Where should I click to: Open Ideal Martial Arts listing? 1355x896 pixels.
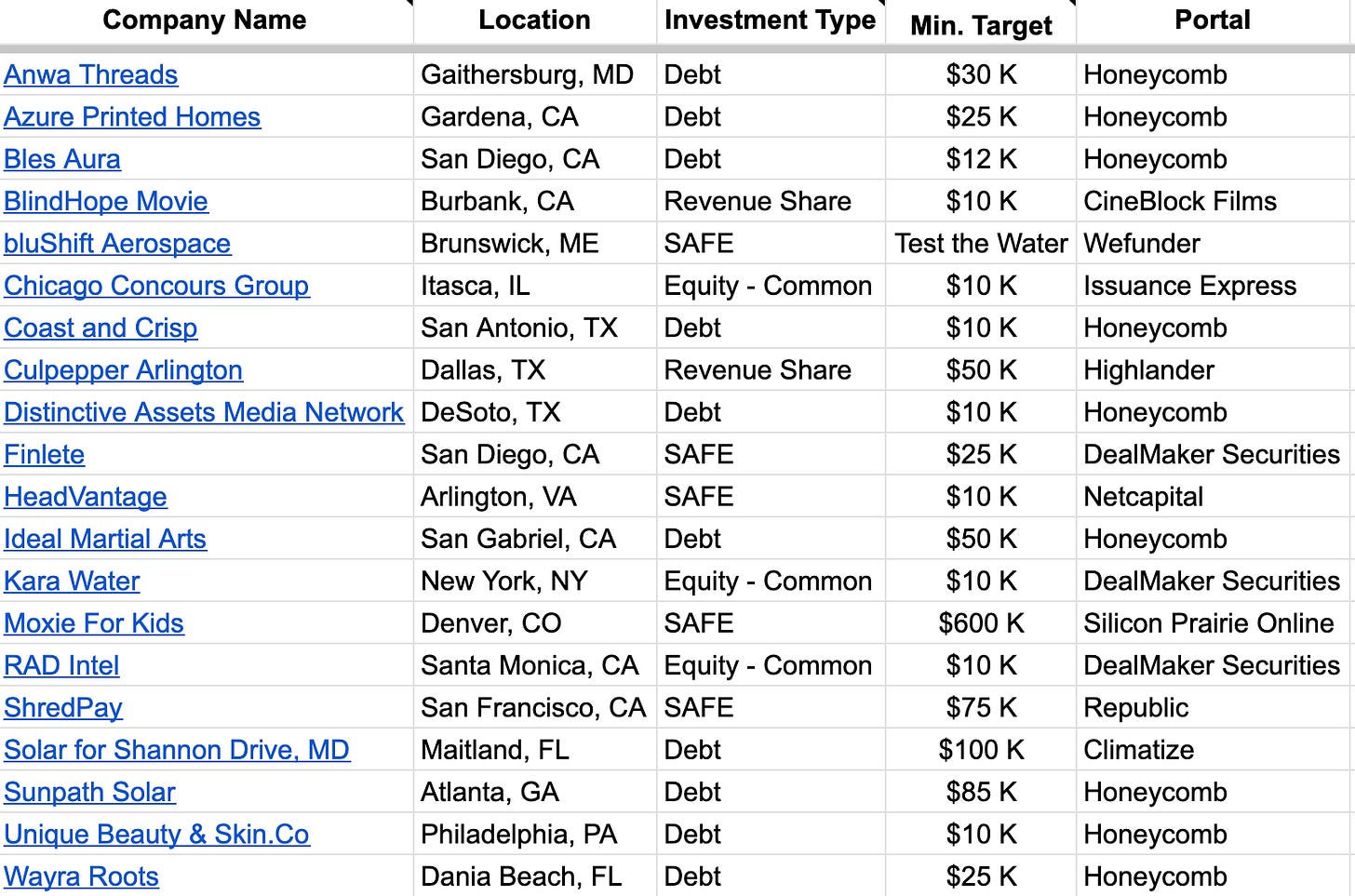pos(105,539)
